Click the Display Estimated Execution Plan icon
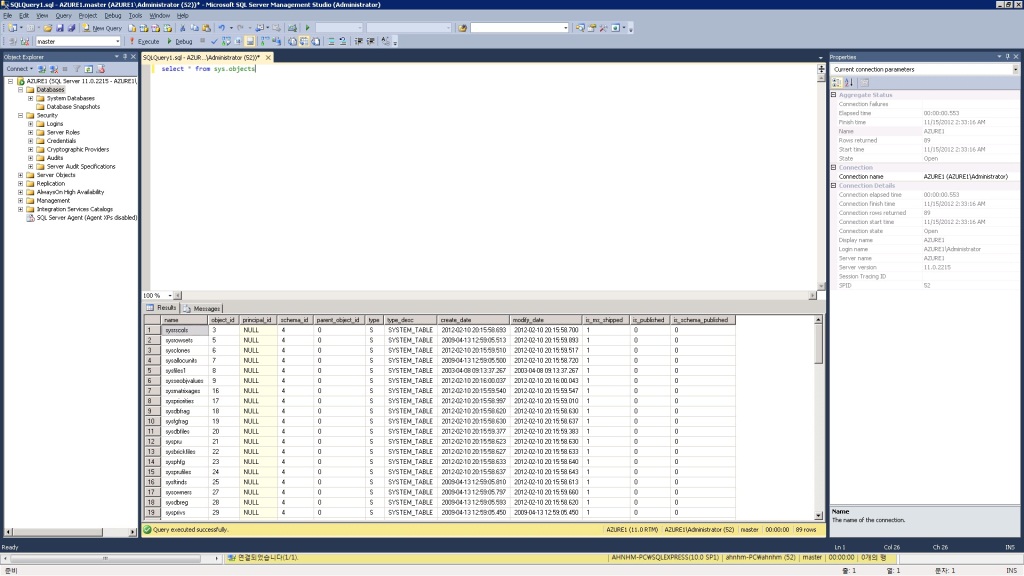The image size is (1024, 576). tap(226, 41)
